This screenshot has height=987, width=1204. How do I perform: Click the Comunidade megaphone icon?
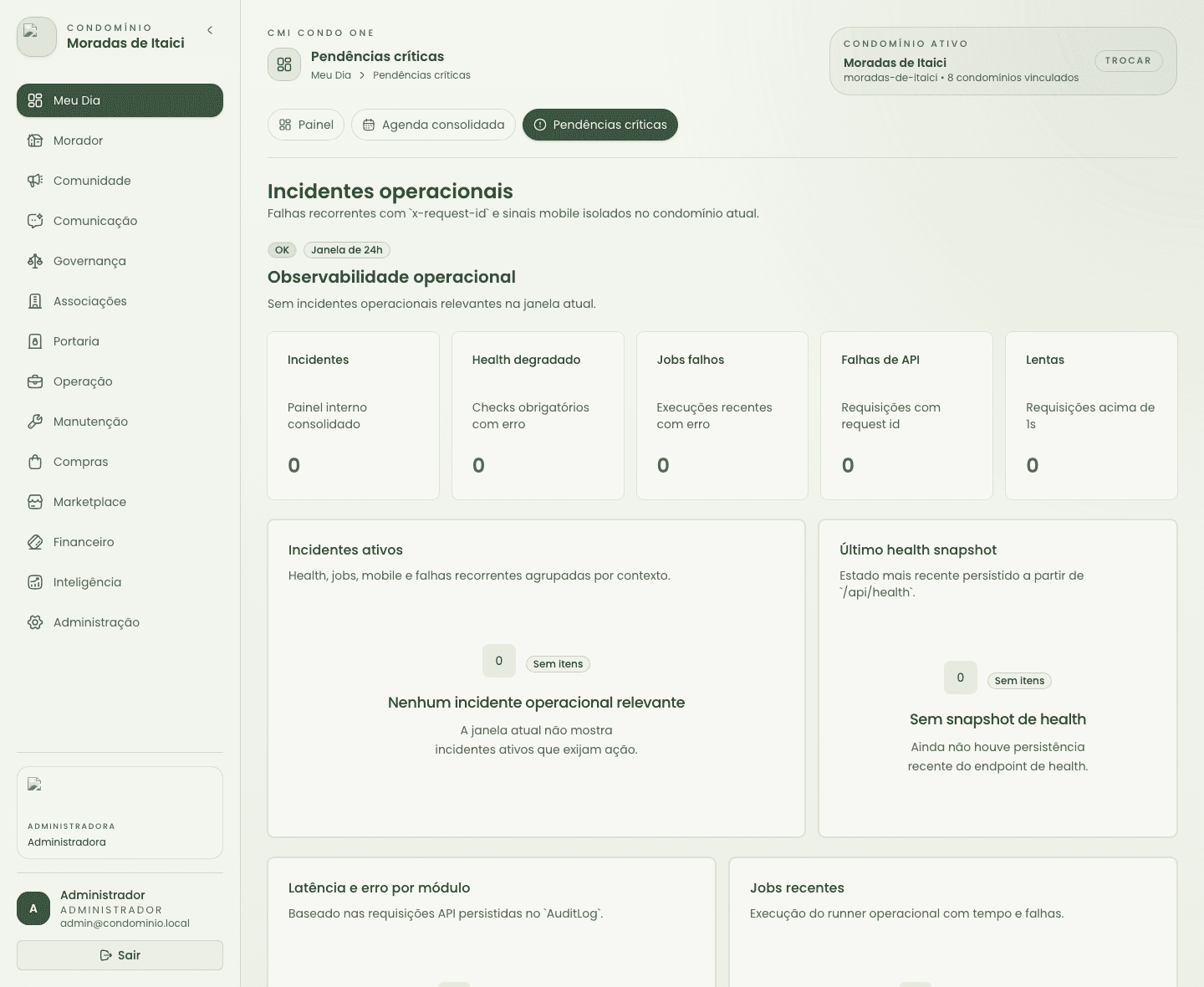click(x=35, y=181)
